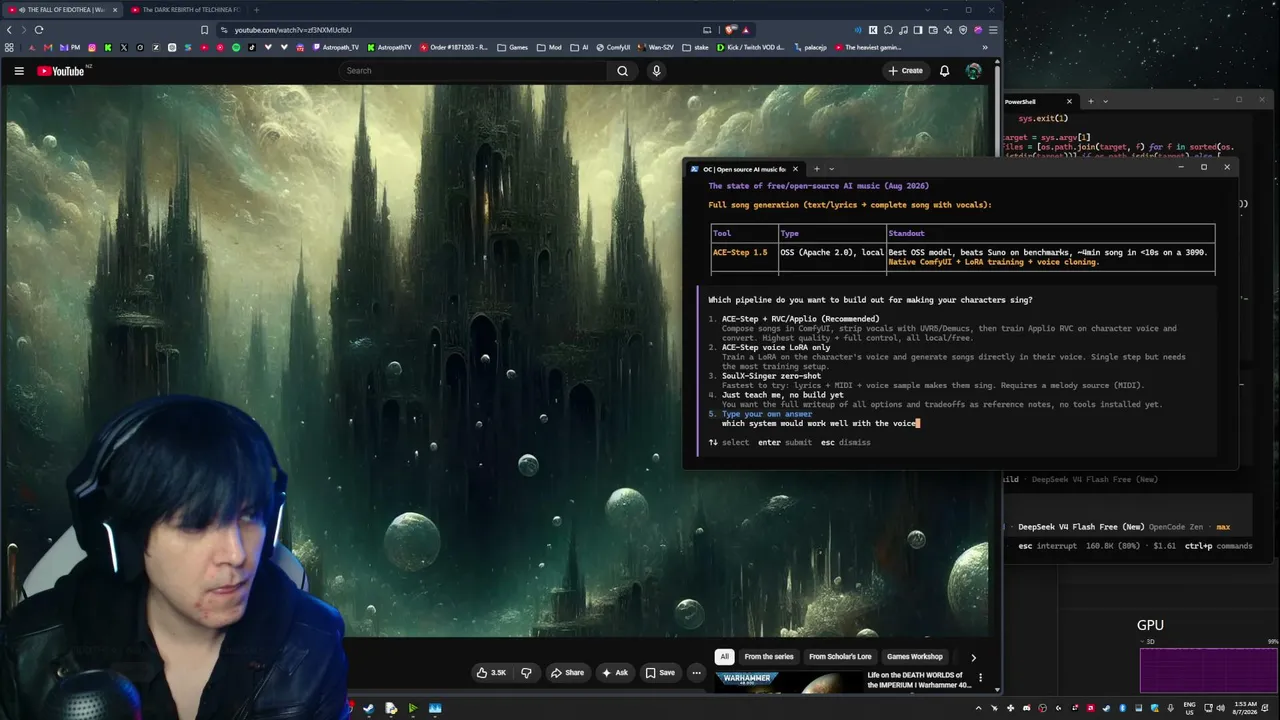Open the TikTok bookmark icon
This screenshot has width=1280, height=720.
tap(252, 47)
